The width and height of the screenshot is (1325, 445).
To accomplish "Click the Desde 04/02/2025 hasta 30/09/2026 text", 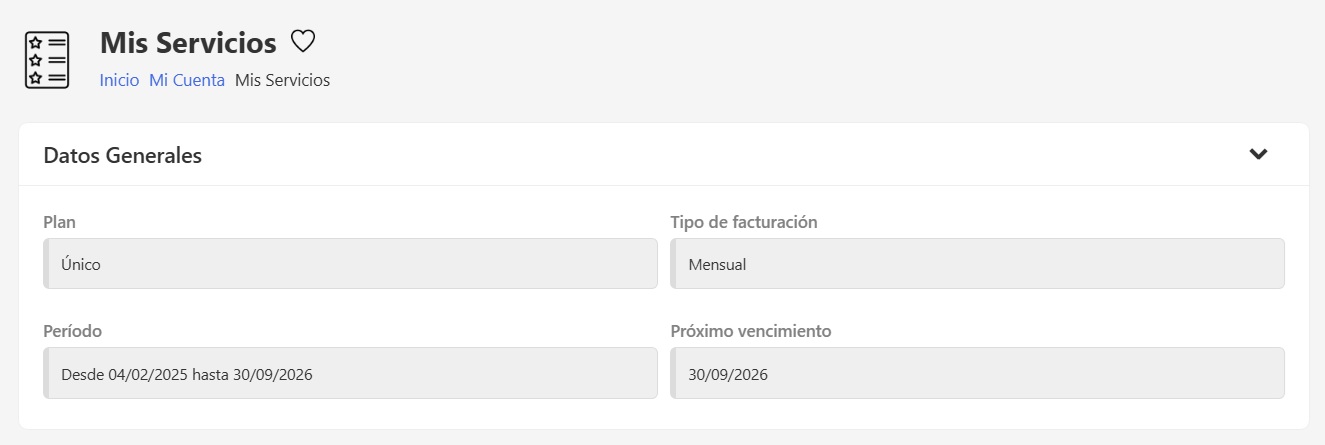I will 187,375.
